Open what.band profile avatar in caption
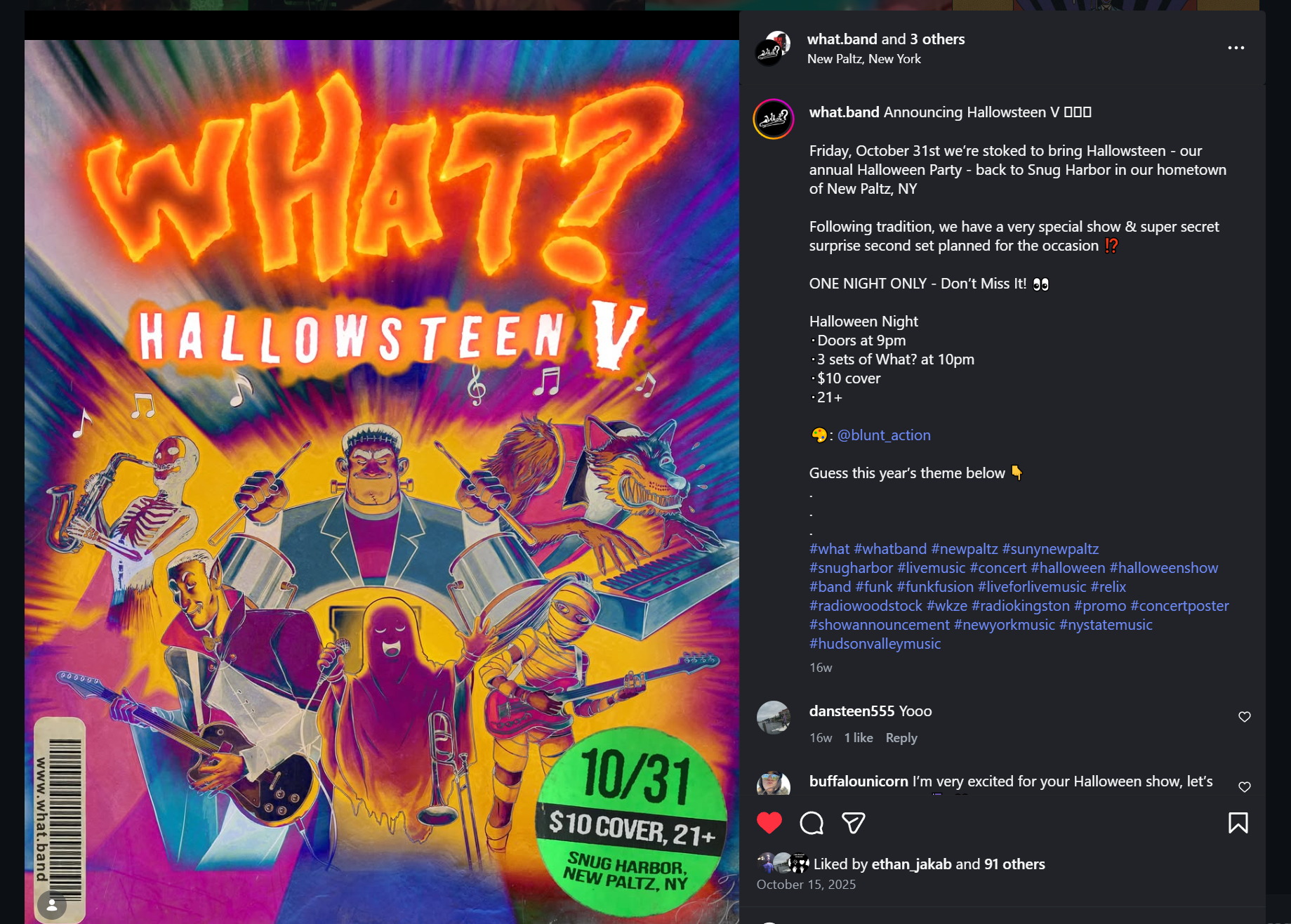Image resolution: width=1291 pixels, height=924 pixels. click(x=774, y=119)
